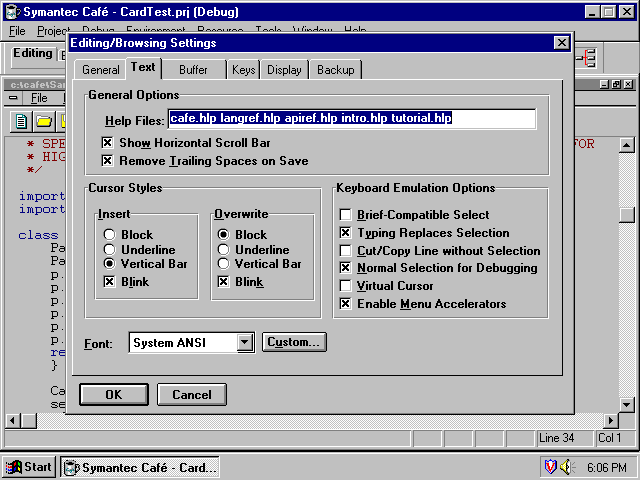Click the vertical scrollbar thumb
Image resolution: width=640 pixels, height=480 pixels.
(627, 215)
